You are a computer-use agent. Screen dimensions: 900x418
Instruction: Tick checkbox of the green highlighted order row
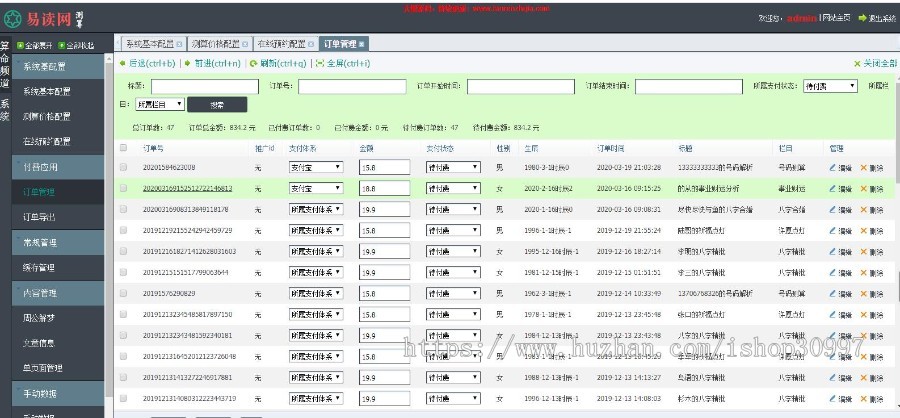click(123, 188)
